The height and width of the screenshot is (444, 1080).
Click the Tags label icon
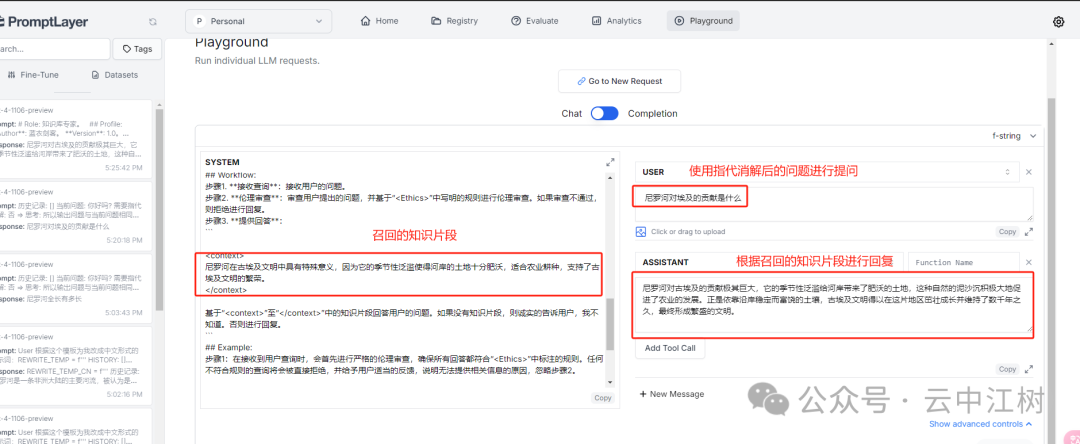(127, 49)
